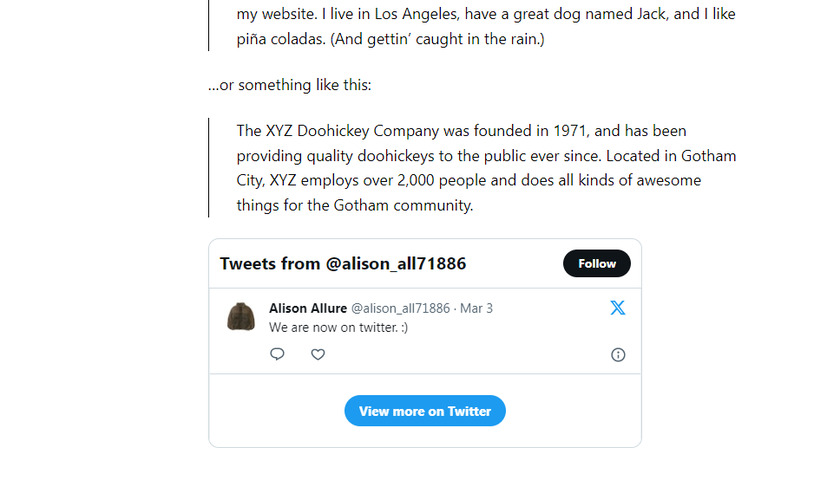Click the line ...or something like this:

click(x=289, y=85)
